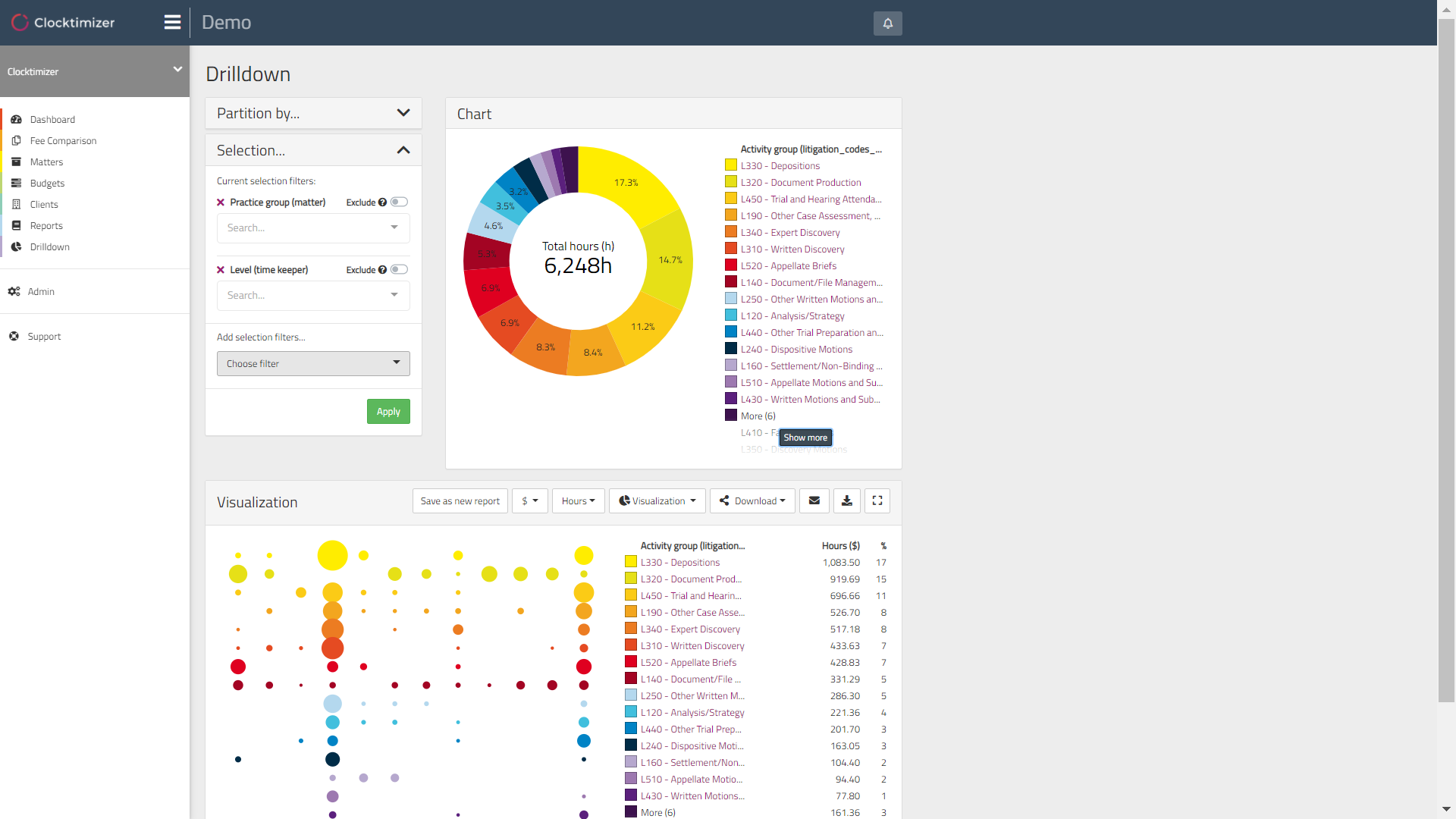1456x819 pixels.
Task: Open the Choose filter dropdown
Action: point(313,363)
